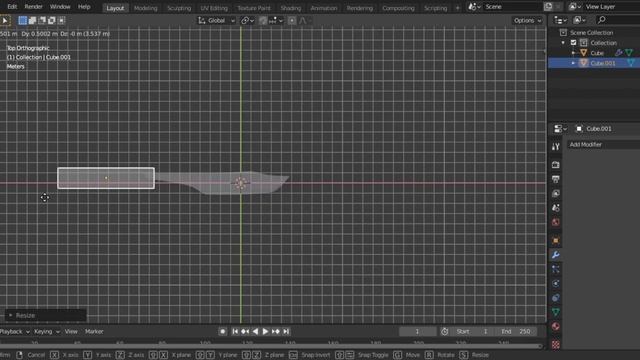
Task: Open the Render properties tab
Action: coord(556,165)
